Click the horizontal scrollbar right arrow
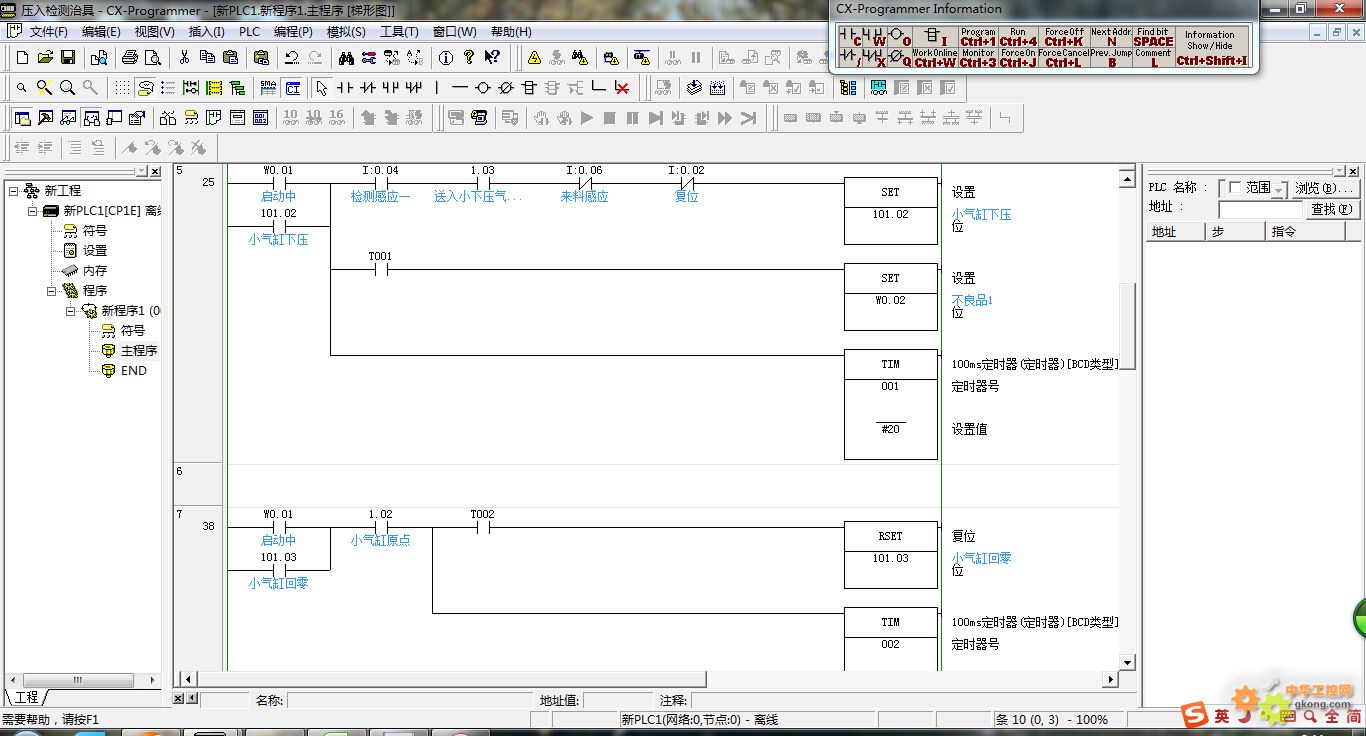The image size is (1366, 736). point(1110,680)
